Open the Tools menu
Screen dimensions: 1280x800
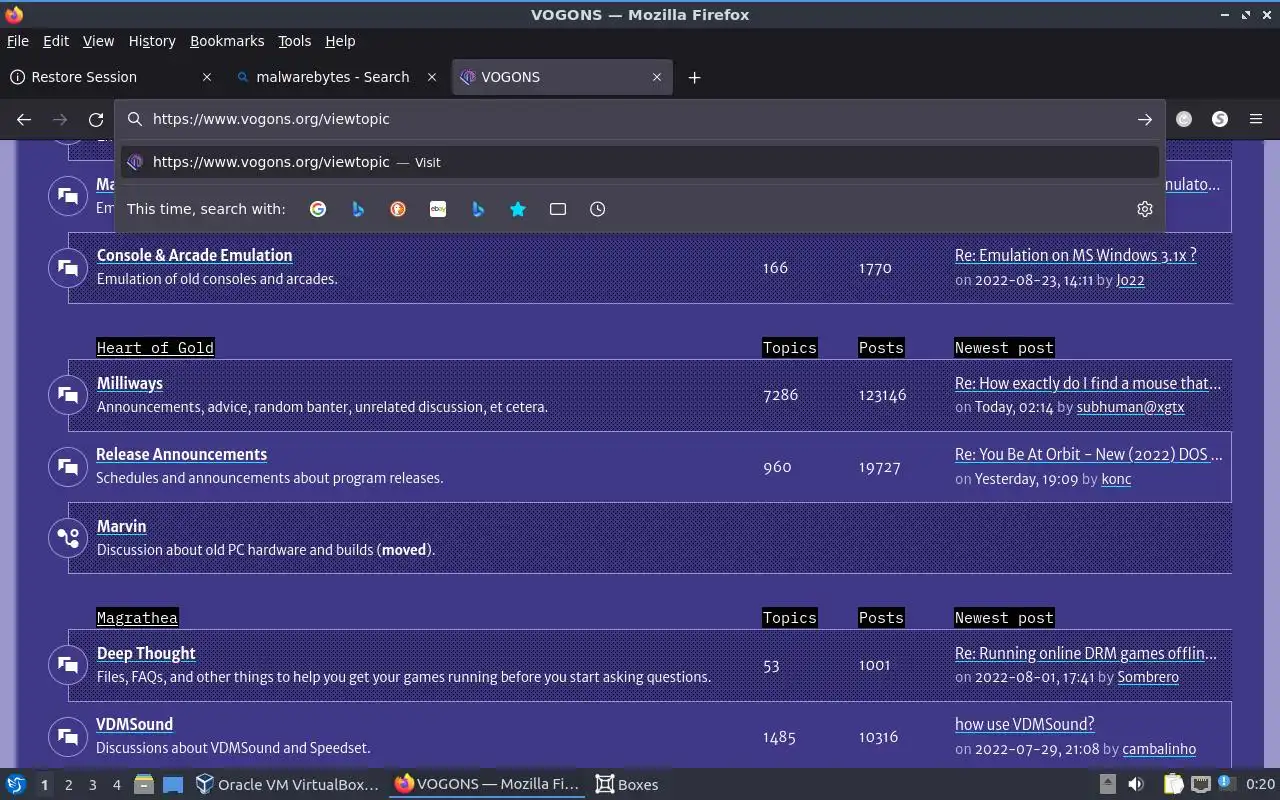(294, 41)
